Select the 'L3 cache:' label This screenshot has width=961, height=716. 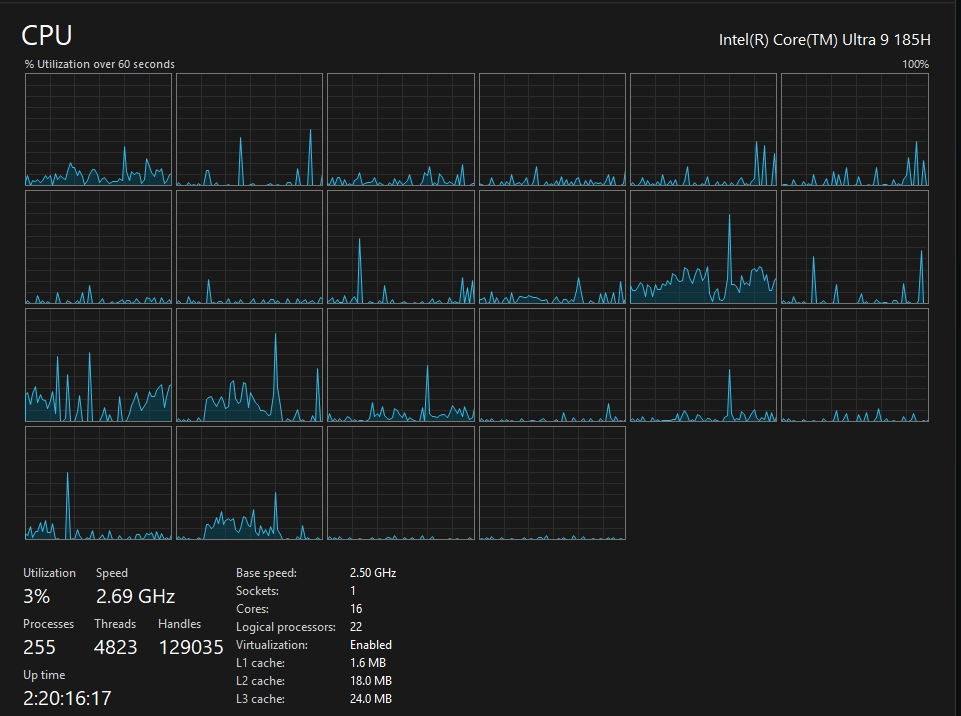(260, 699)
